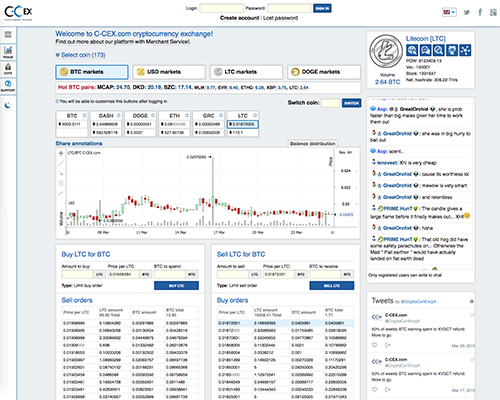Screen dimensions: 500x400
Task: Open Litecoin forum chat-bubble icon
Action: tap(425, 50)
